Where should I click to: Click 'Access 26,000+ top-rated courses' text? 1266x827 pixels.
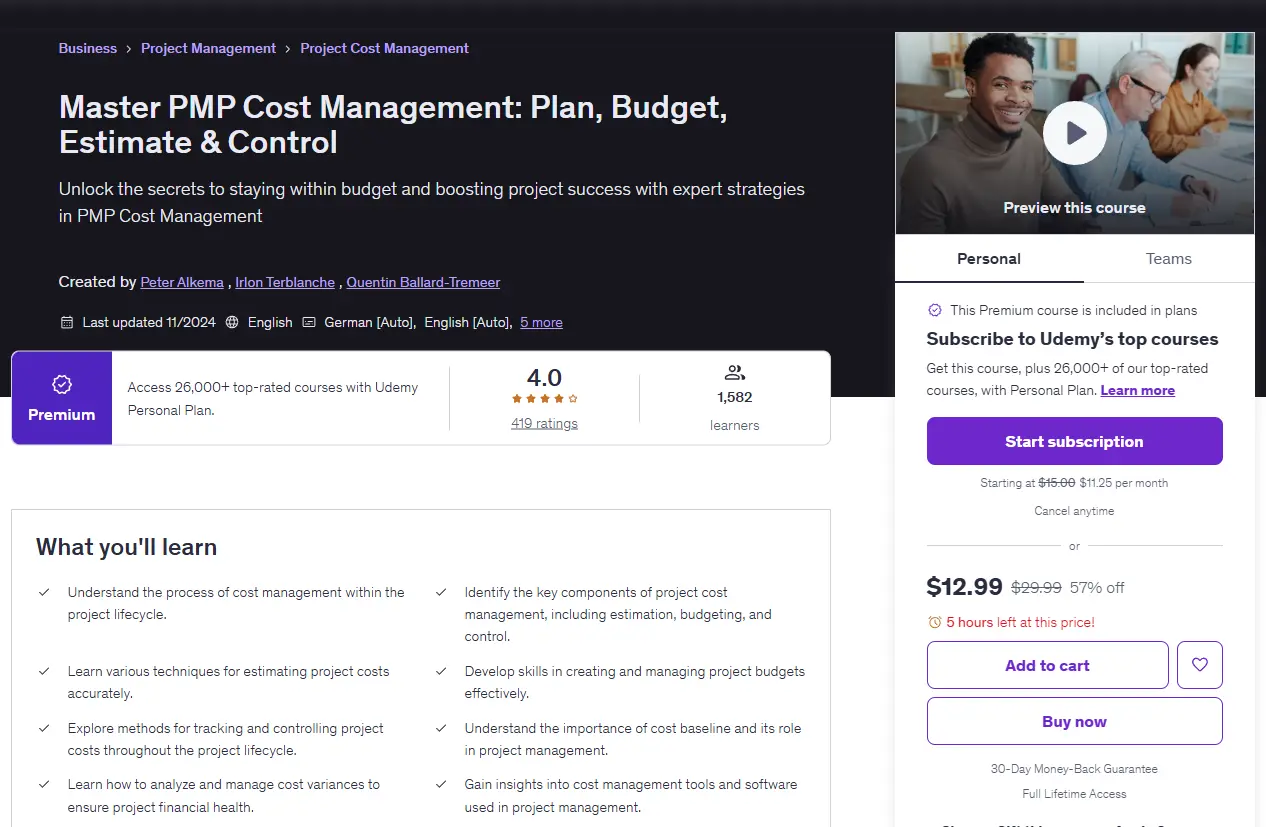click(x=273, y=398)
